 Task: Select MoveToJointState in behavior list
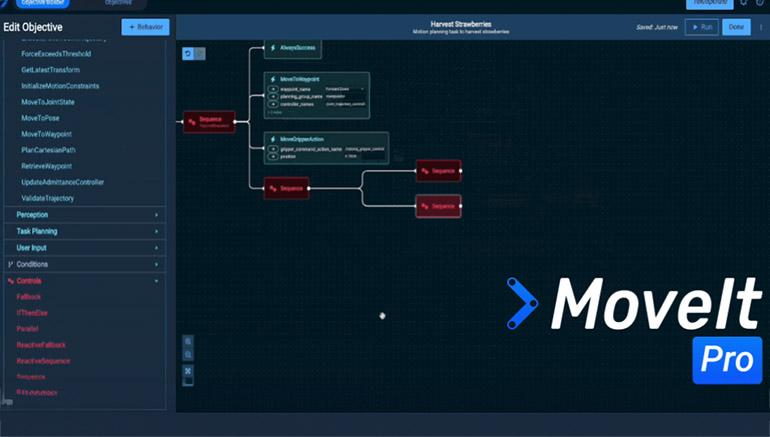pos(48,102)
